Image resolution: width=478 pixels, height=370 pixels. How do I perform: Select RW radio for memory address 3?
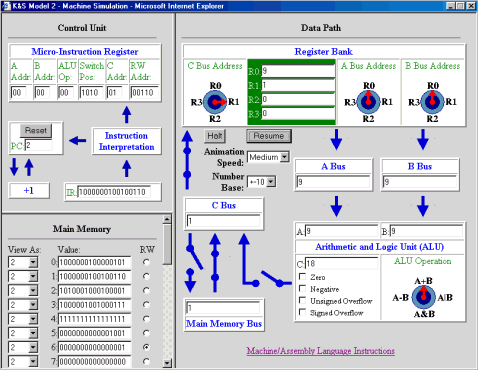click(146, 305)
